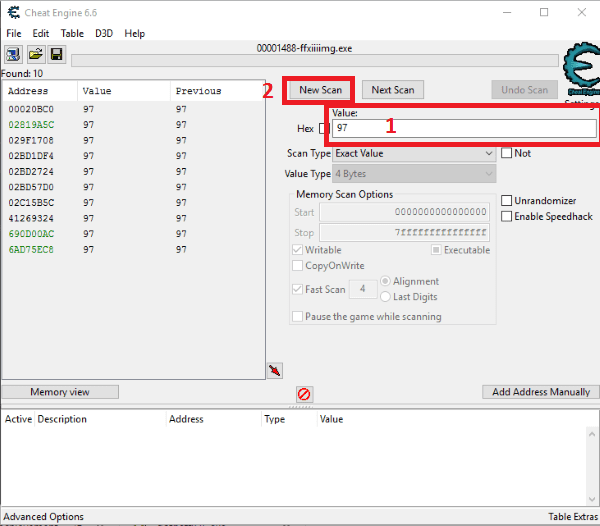Click the Description column header
600x526 pixels.
[100, 419]
